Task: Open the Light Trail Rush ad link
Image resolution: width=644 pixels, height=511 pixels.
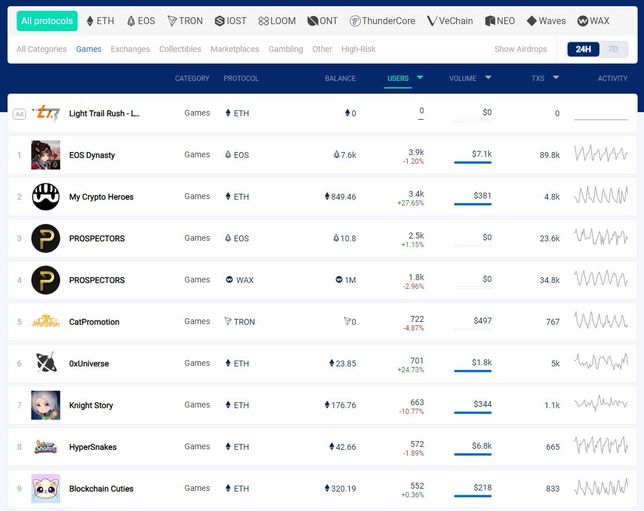Action: [x=104, y=113]
